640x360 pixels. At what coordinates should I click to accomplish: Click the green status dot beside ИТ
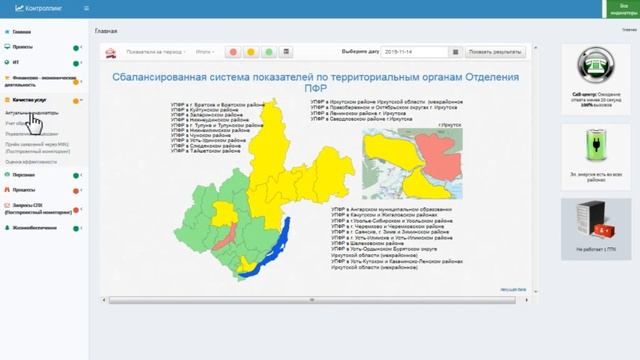76,63
